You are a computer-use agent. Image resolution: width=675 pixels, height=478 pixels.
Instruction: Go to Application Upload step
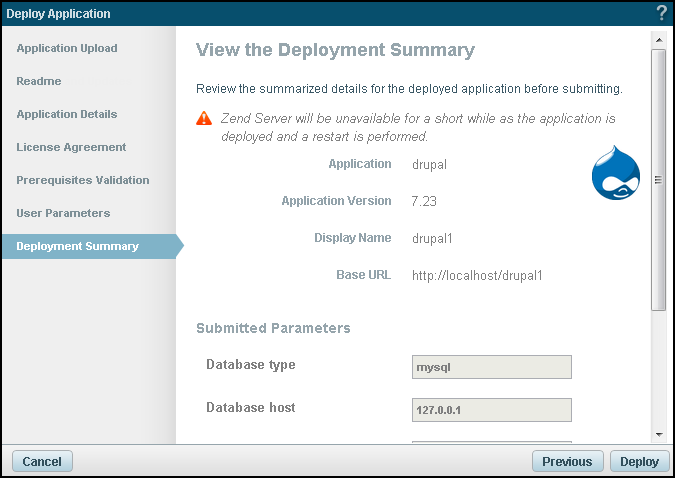point(67,48)
